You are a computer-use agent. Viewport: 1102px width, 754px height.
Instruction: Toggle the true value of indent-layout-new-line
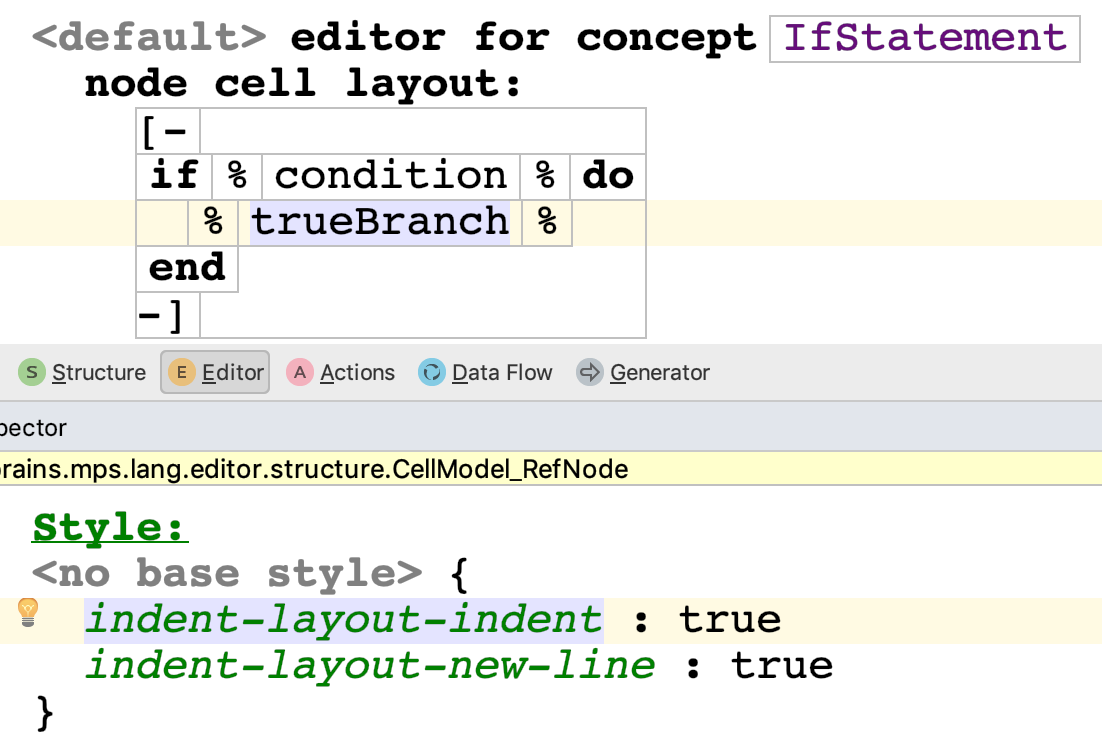pyautogui.click(x=782, y=666)
